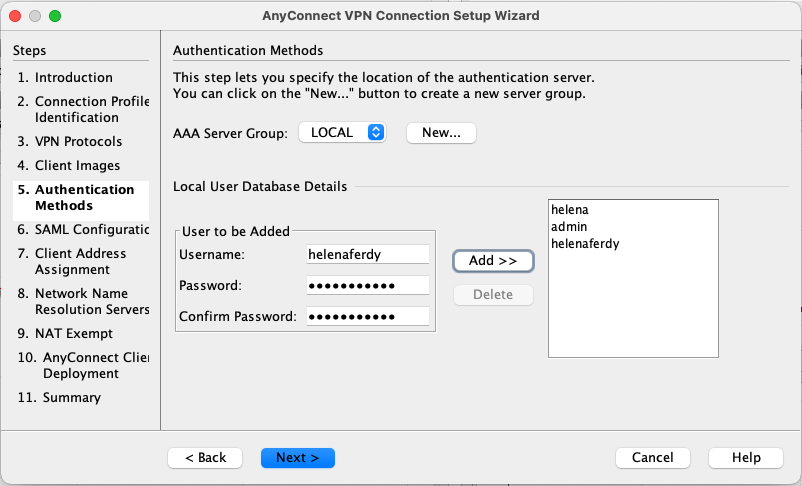Click the green window zoom button
Screen dimensions: 802x486
tap(55, 16)
